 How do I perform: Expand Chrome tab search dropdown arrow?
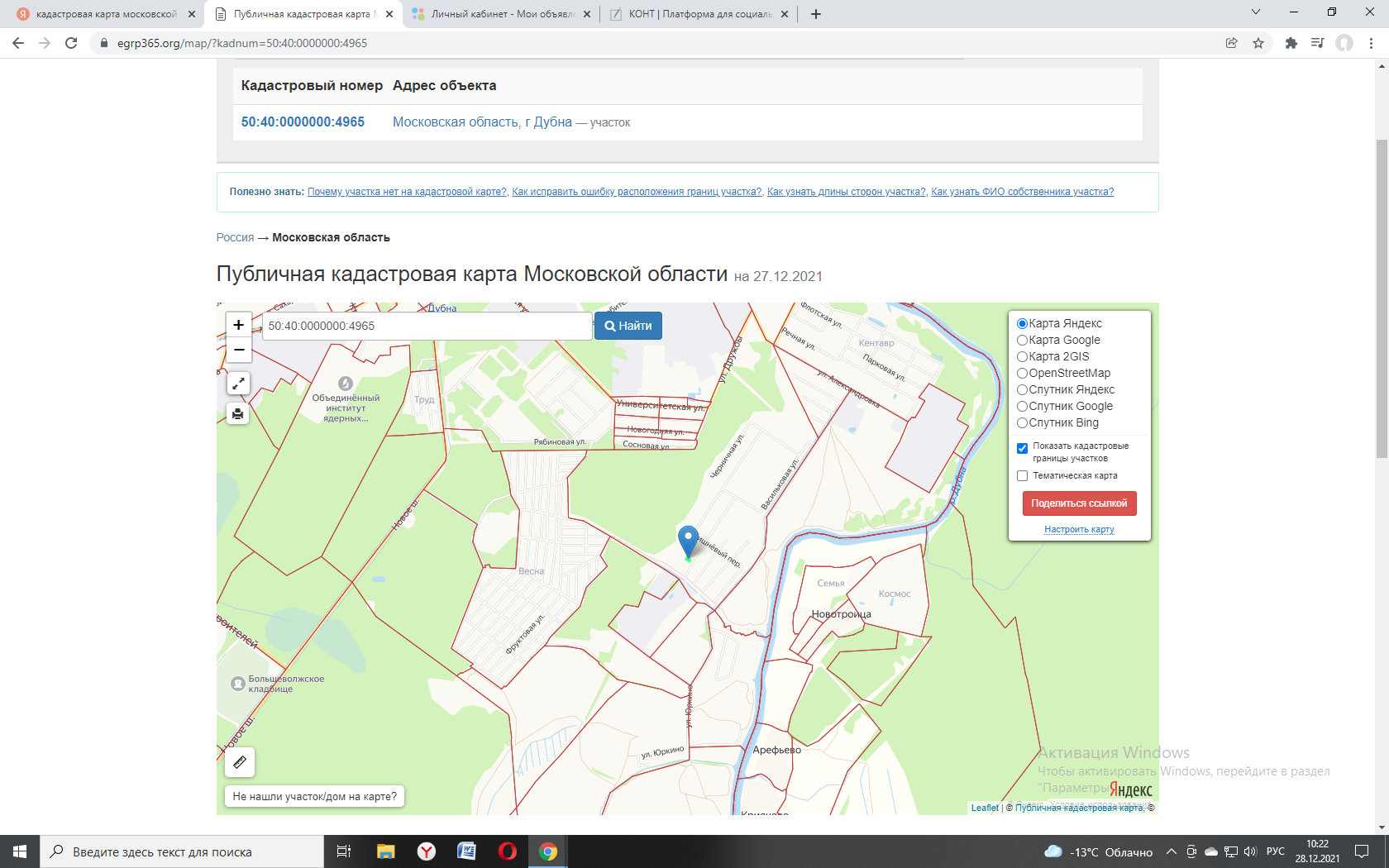coord(1255,12)
